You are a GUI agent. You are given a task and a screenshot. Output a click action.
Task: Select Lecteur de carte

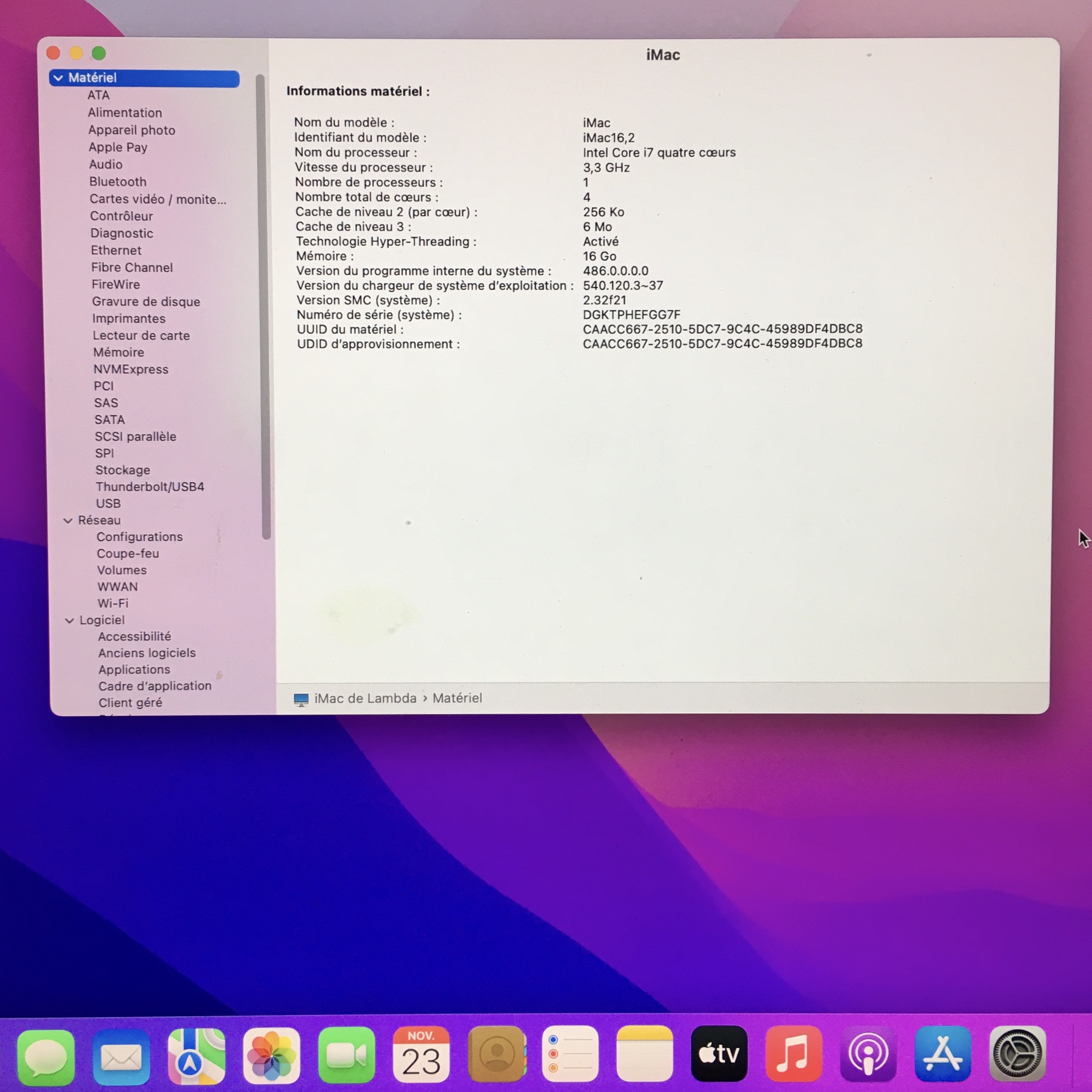click(x=141, y=336)
